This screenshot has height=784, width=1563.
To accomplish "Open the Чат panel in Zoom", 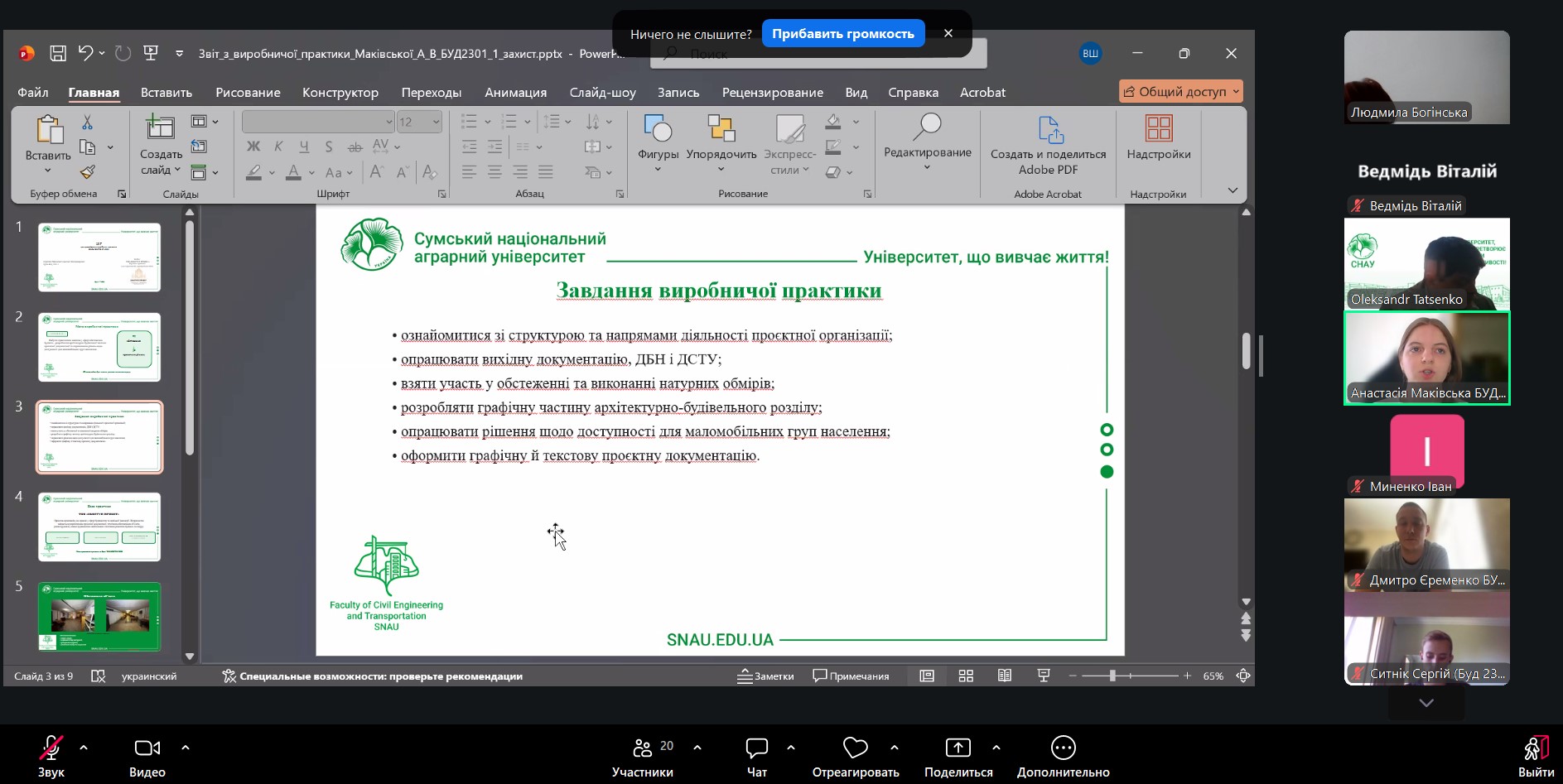I will click(757, 757).
